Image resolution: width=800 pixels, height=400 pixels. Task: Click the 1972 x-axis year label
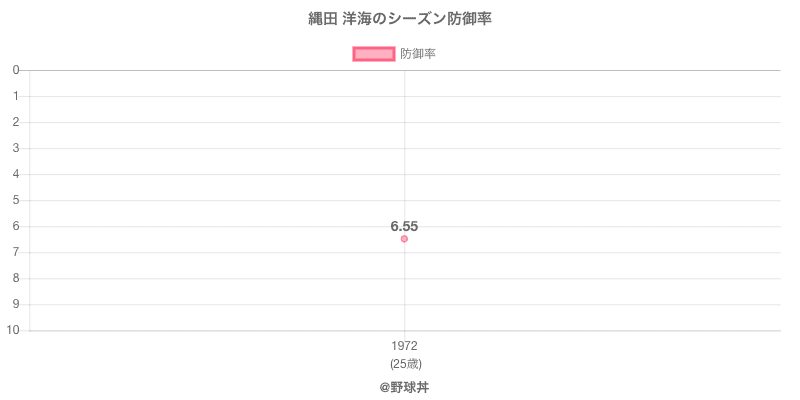point(404,346)
